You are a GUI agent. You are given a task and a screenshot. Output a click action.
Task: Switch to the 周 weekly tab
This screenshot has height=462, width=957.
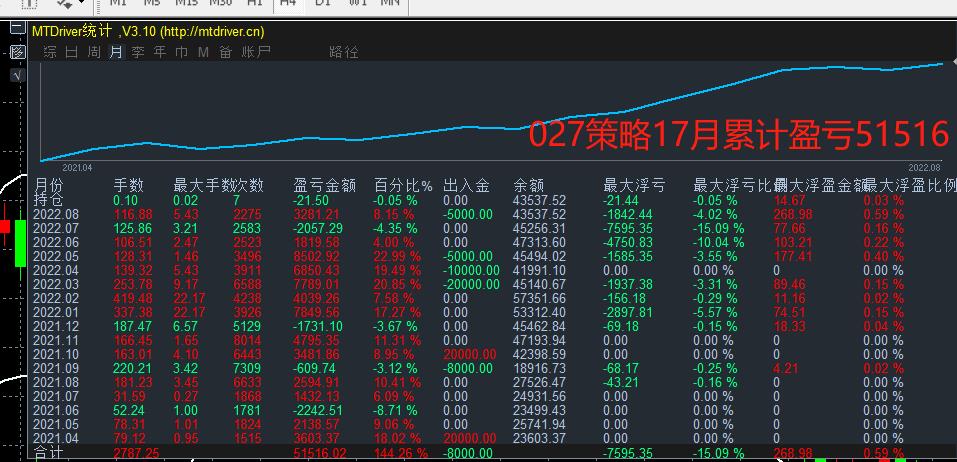click(93, 52)
